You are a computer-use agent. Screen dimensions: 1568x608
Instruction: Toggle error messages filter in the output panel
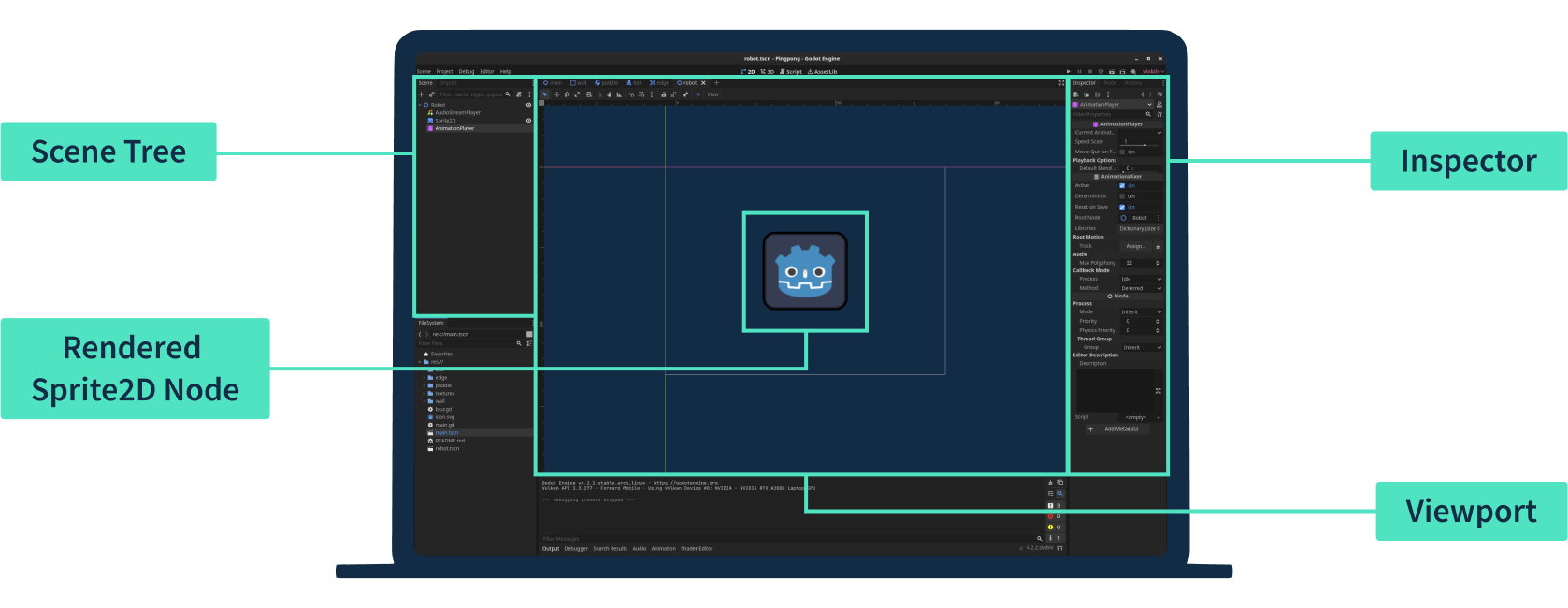coord(1056,516)
